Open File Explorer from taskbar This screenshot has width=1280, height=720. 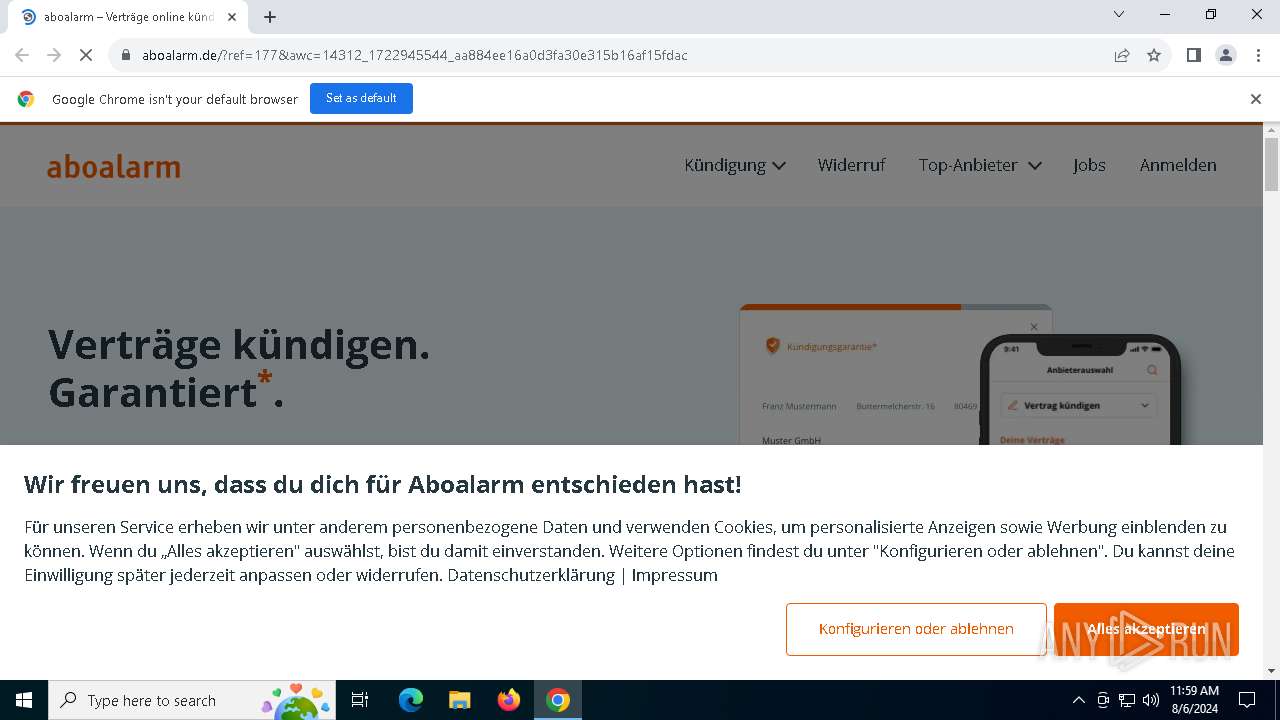click(x=459, y=700)
